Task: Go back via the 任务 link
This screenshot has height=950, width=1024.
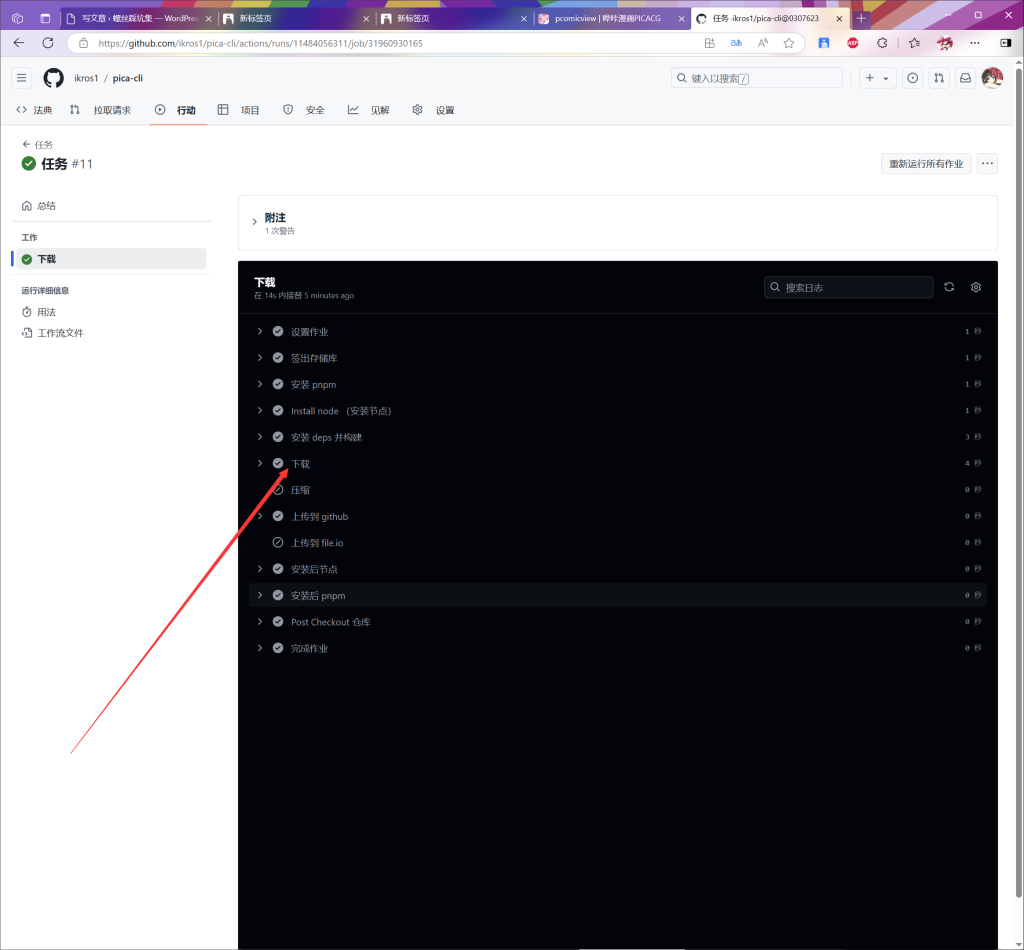Action: pos(38,144)
